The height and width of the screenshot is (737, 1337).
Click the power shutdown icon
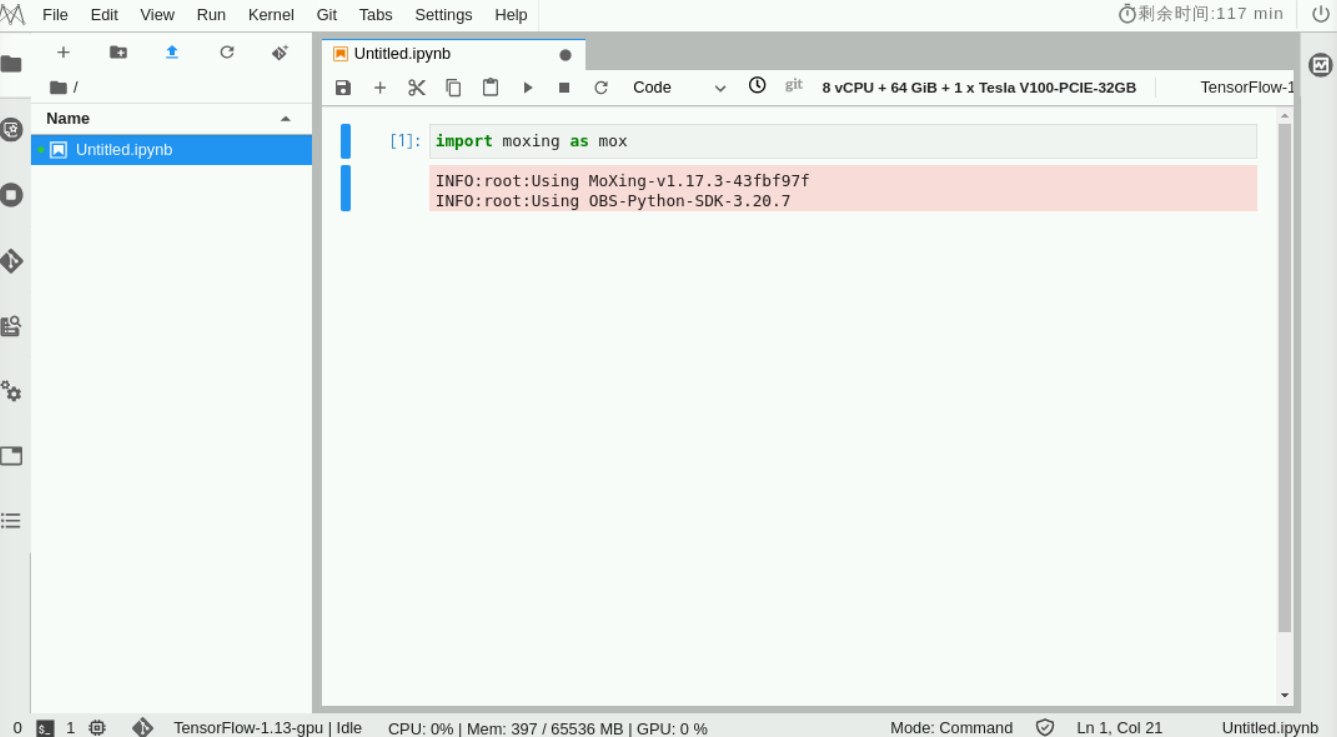click(1320, 14)
